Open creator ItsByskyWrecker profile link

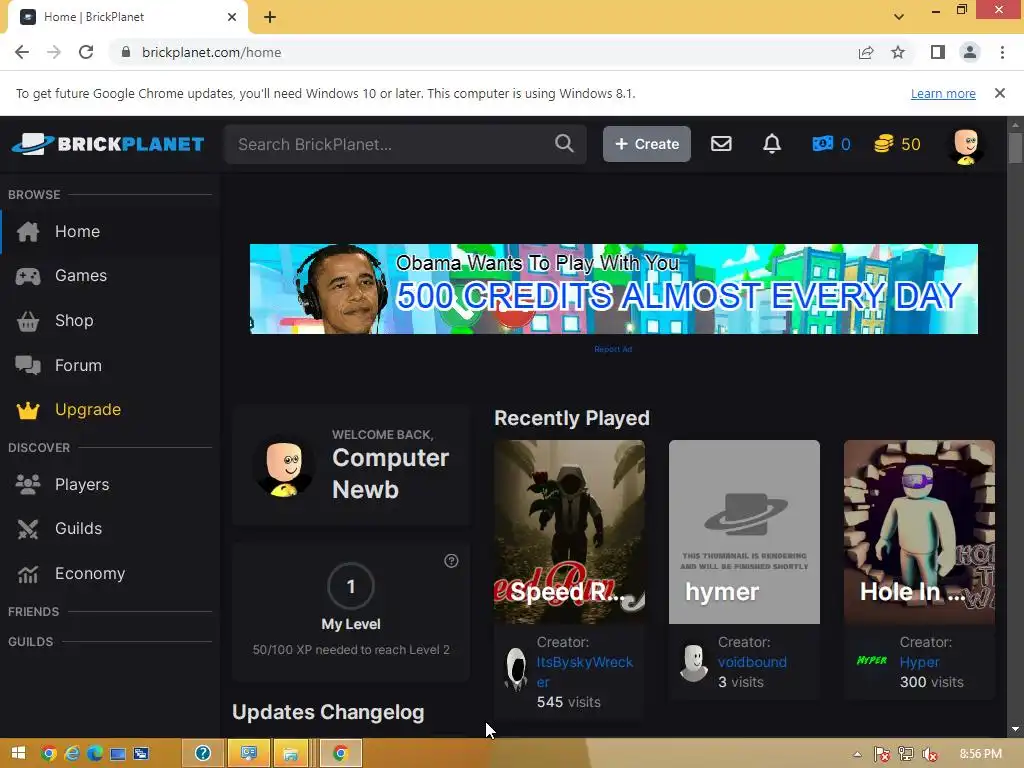tap(584, 671)
